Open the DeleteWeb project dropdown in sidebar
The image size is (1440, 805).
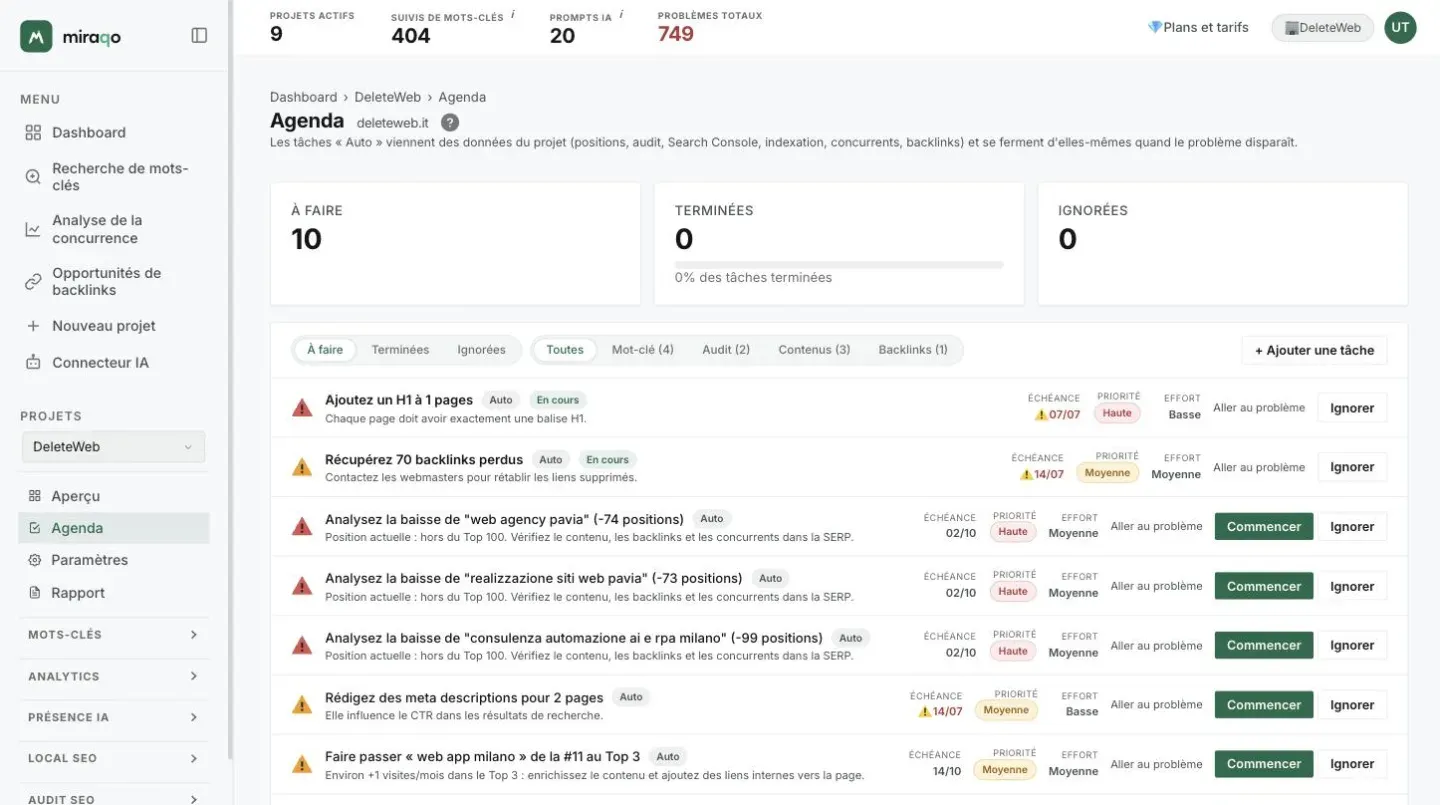click(113, 447)
